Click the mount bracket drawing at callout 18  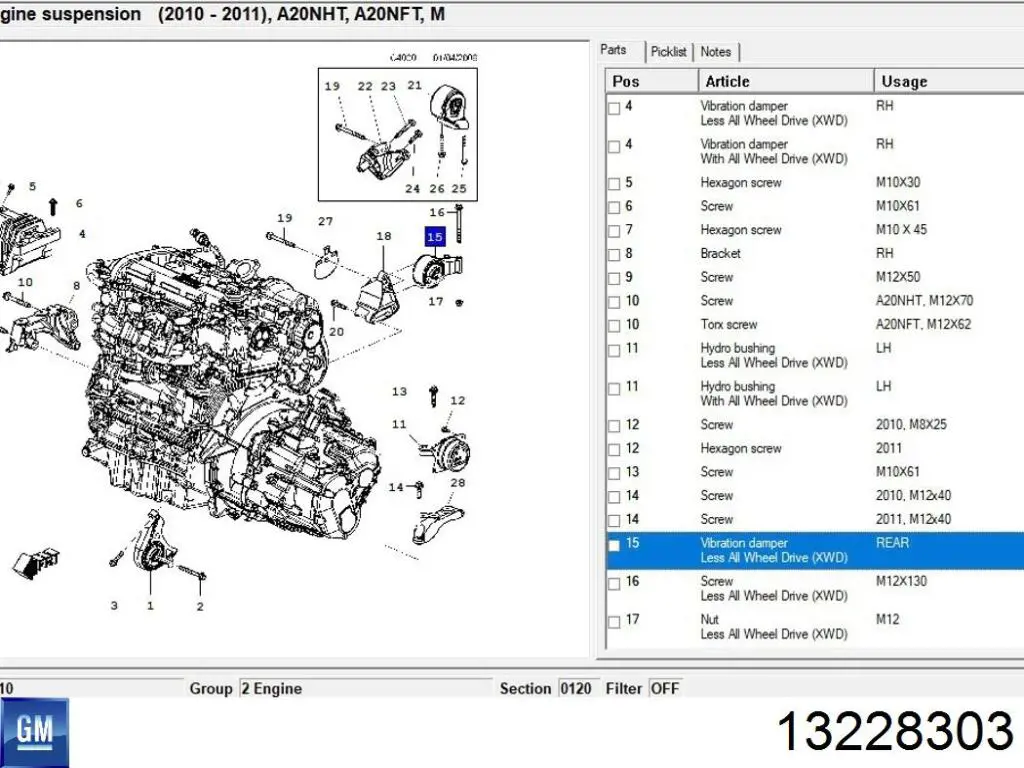pos(377,298)
